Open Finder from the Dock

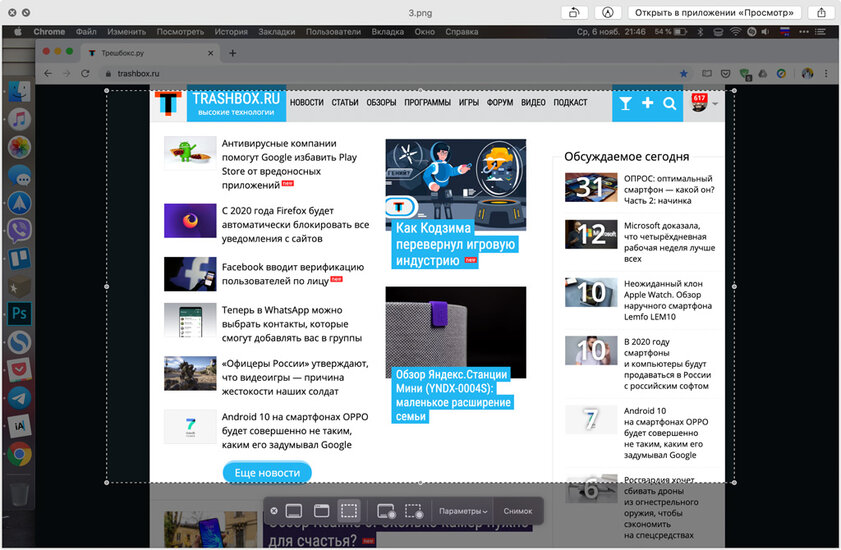point(19,92)
